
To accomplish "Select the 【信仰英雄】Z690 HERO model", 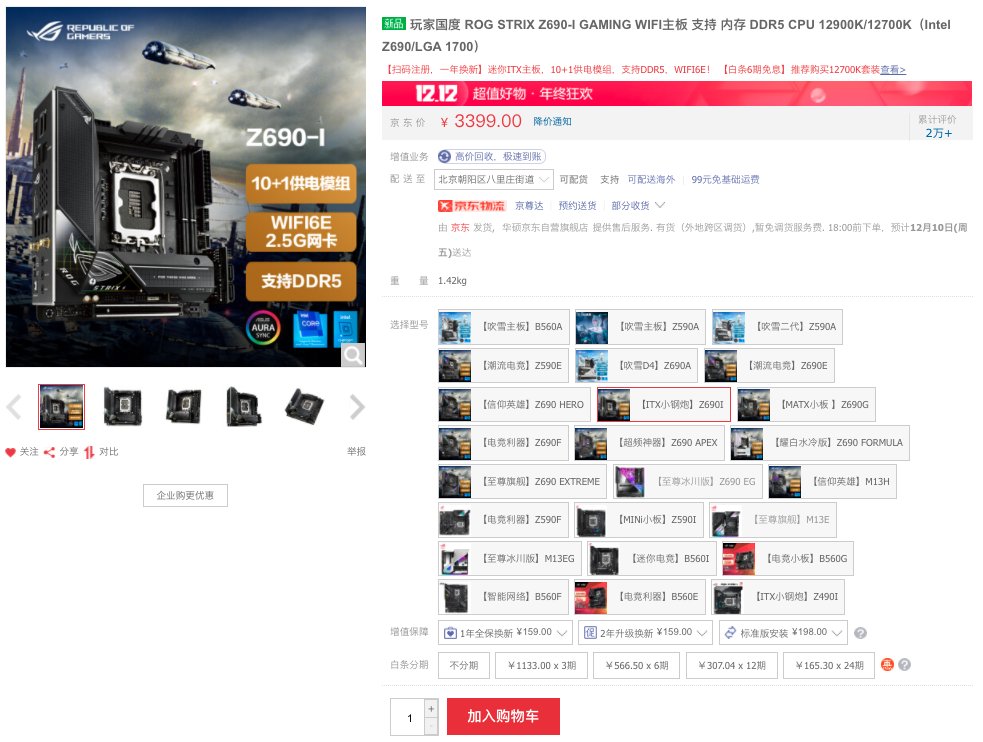I will click(514, 404).
